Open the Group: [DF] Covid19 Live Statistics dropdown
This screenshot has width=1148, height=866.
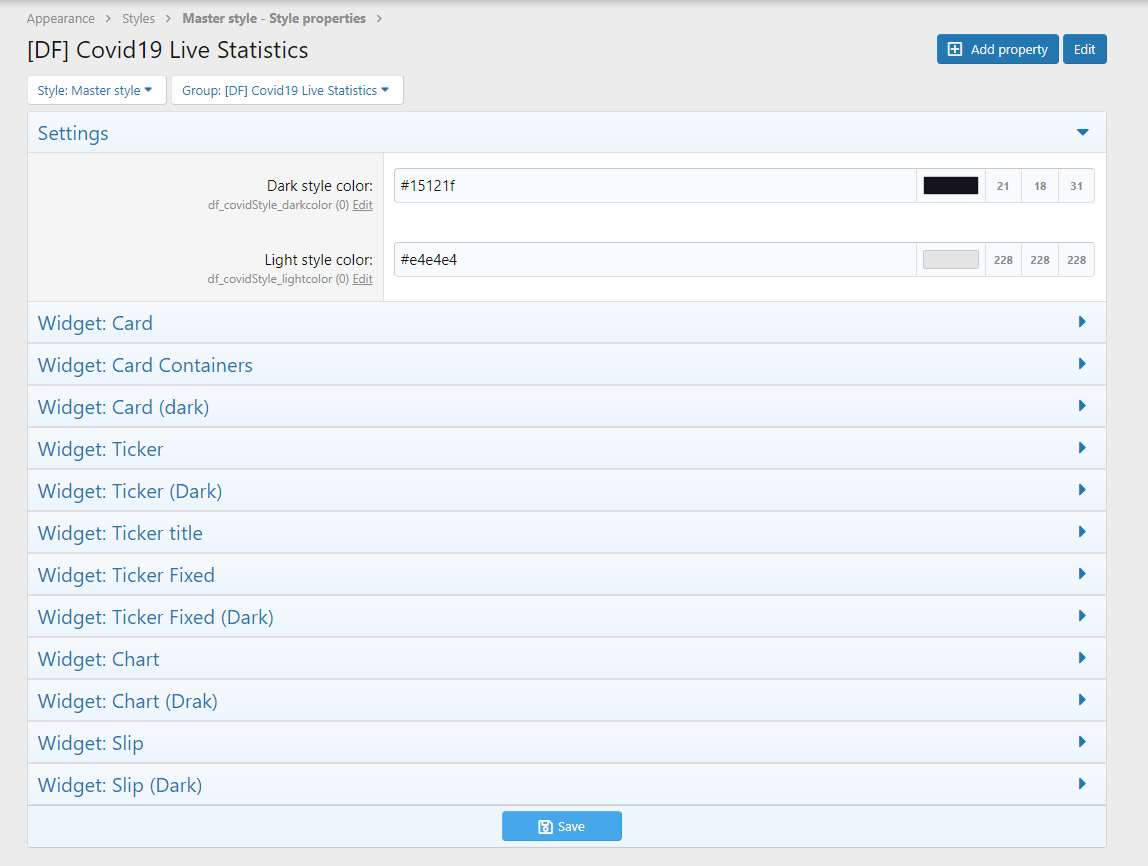point(286,90)
